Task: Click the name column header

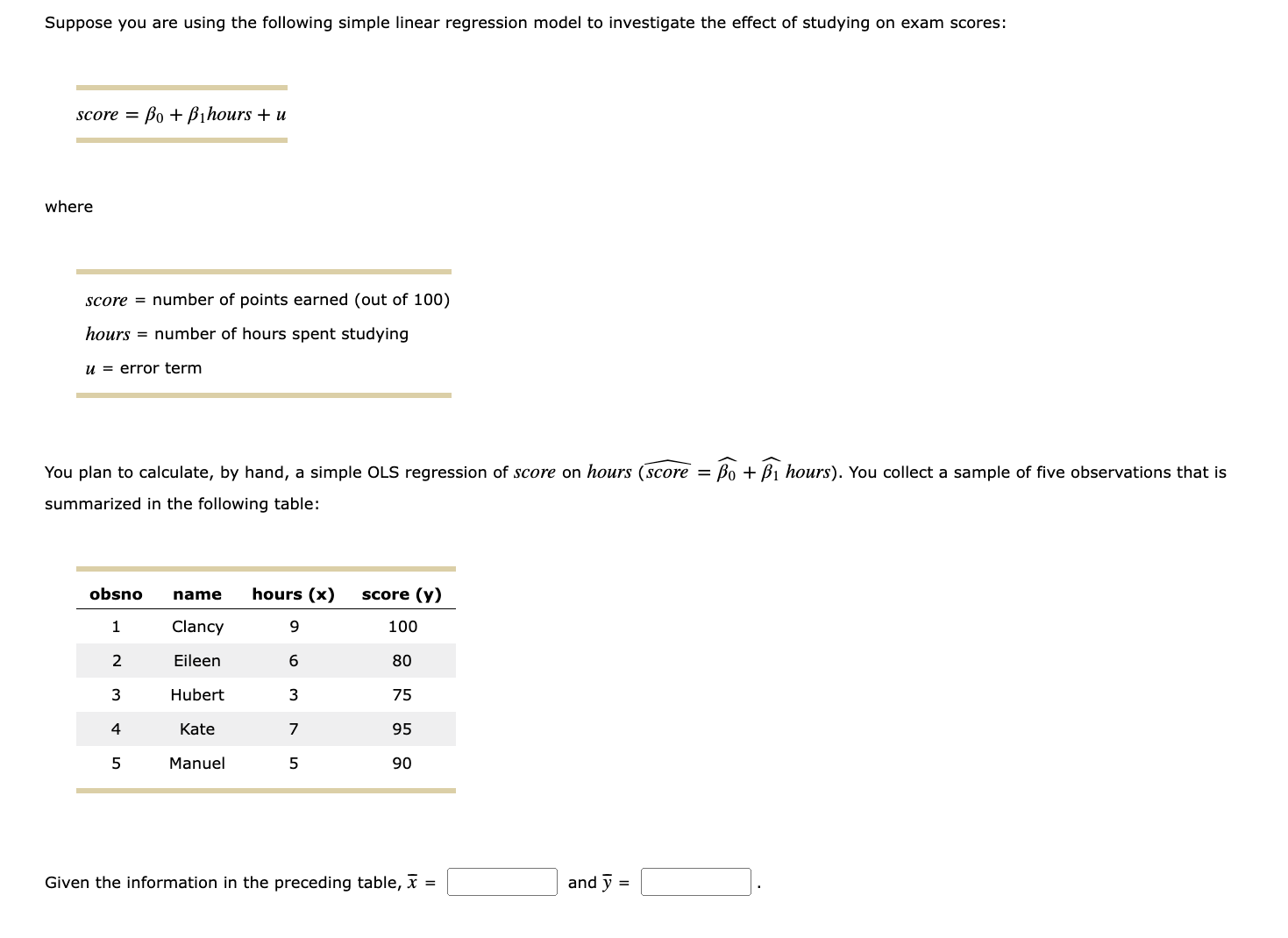Action: tap(196, 593)
